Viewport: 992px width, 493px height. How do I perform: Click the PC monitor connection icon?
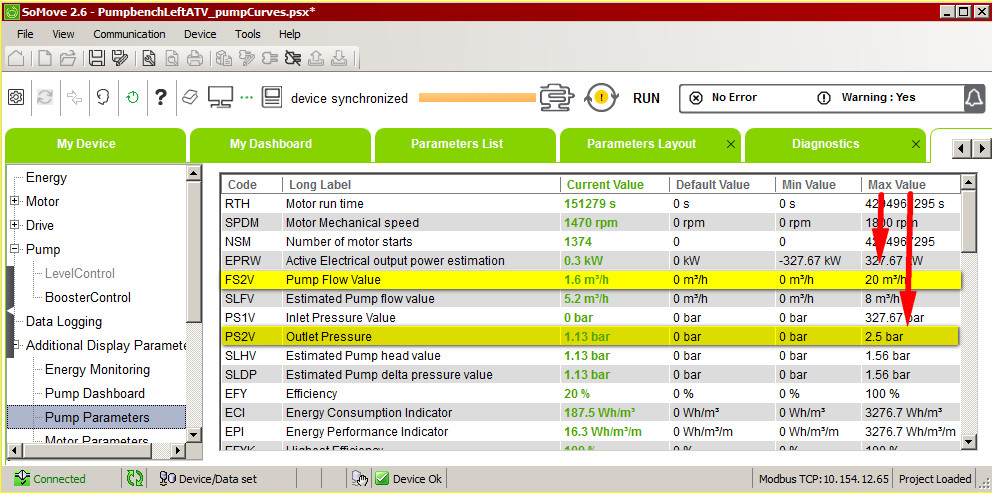tap(221, 98)
